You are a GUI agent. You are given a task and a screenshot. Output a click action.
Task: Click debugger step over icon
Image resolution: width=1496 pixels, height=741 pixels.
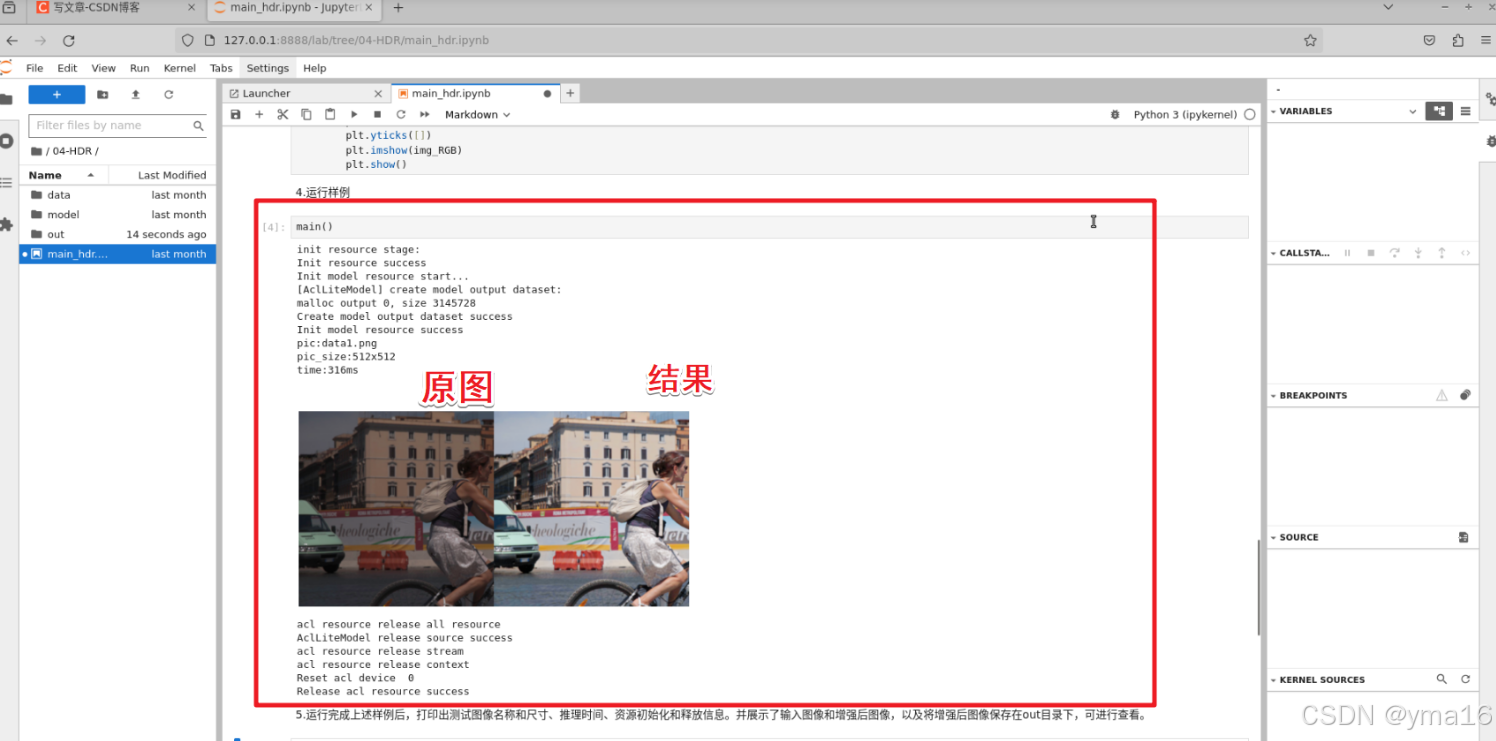(x=1394, y=253)
